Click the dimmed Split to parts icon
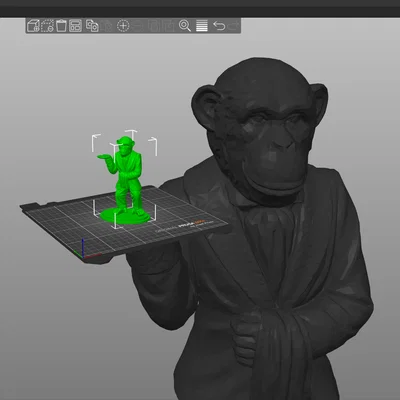 point(168,26)
